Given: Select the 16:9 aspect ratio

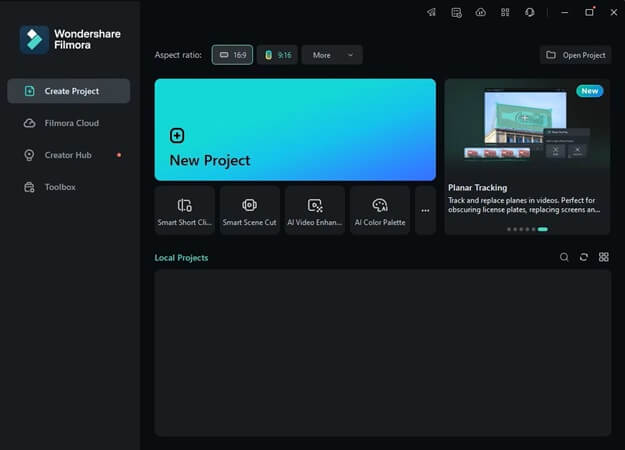Looking at the screenshot, I should 232,55.
